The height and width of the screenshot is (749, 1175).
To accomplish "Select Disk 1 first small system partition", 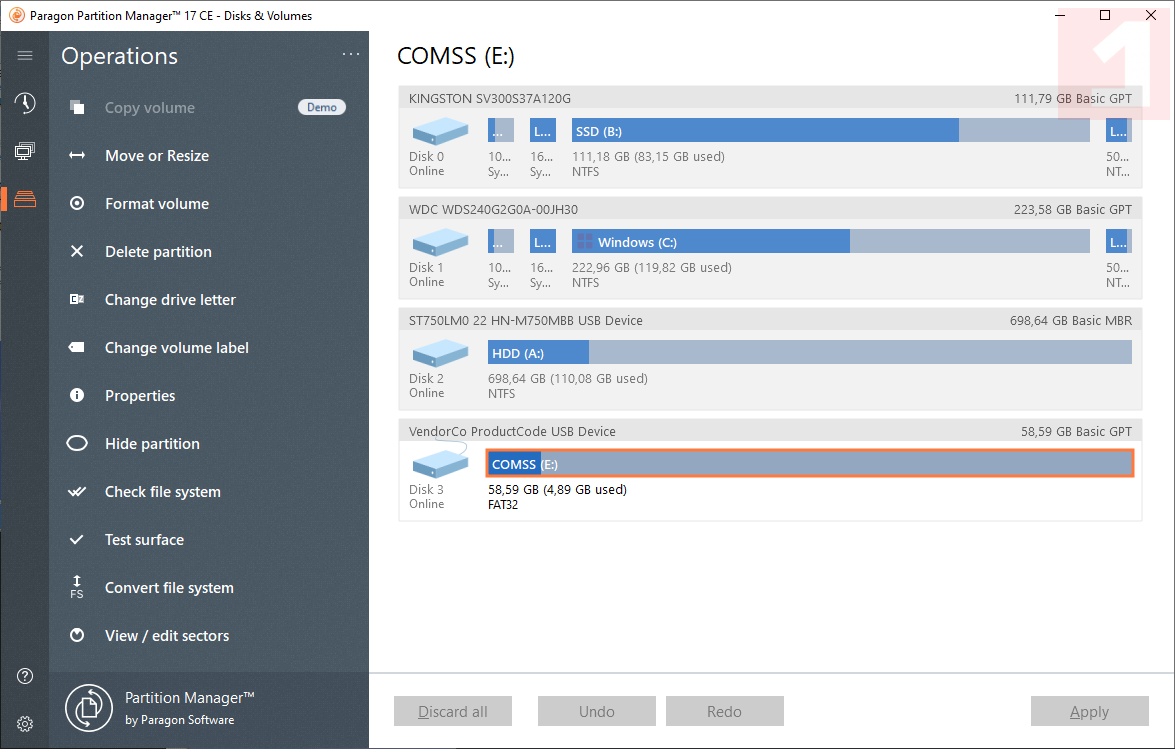I will (501, 241).
